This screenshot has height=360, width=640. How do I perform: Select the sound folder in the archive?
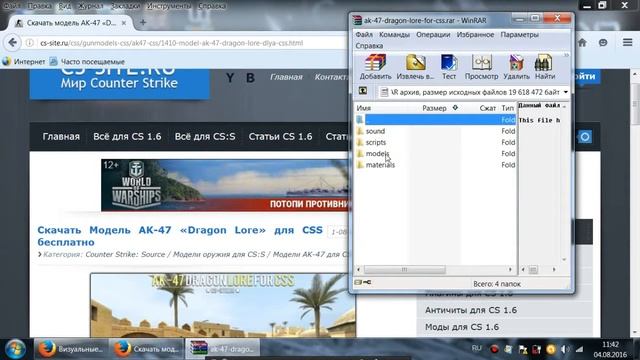pyautogui.click(x=375, y=131)
